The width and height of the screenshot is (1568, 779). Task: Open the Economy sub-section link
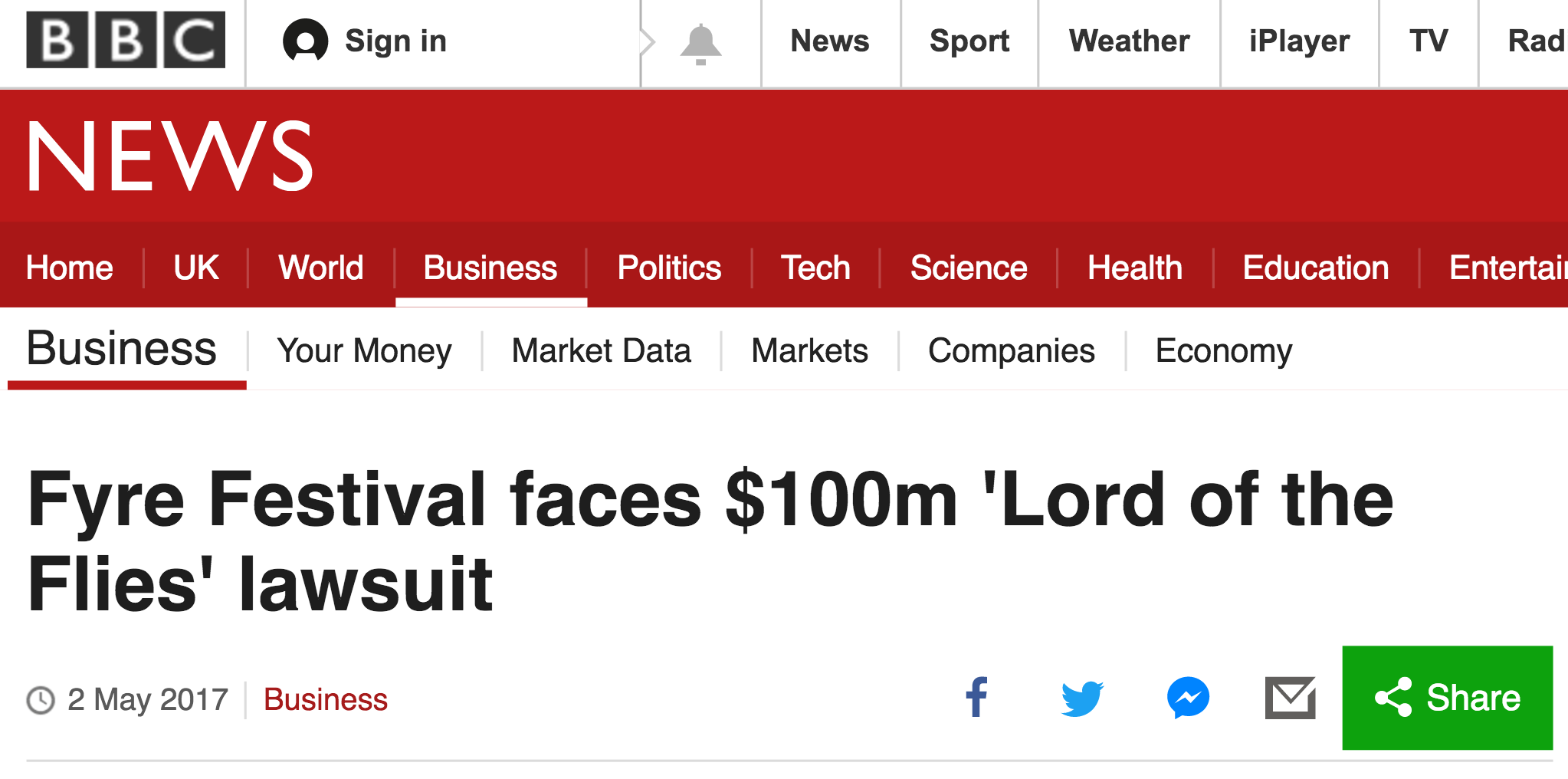click(1223, 351)
